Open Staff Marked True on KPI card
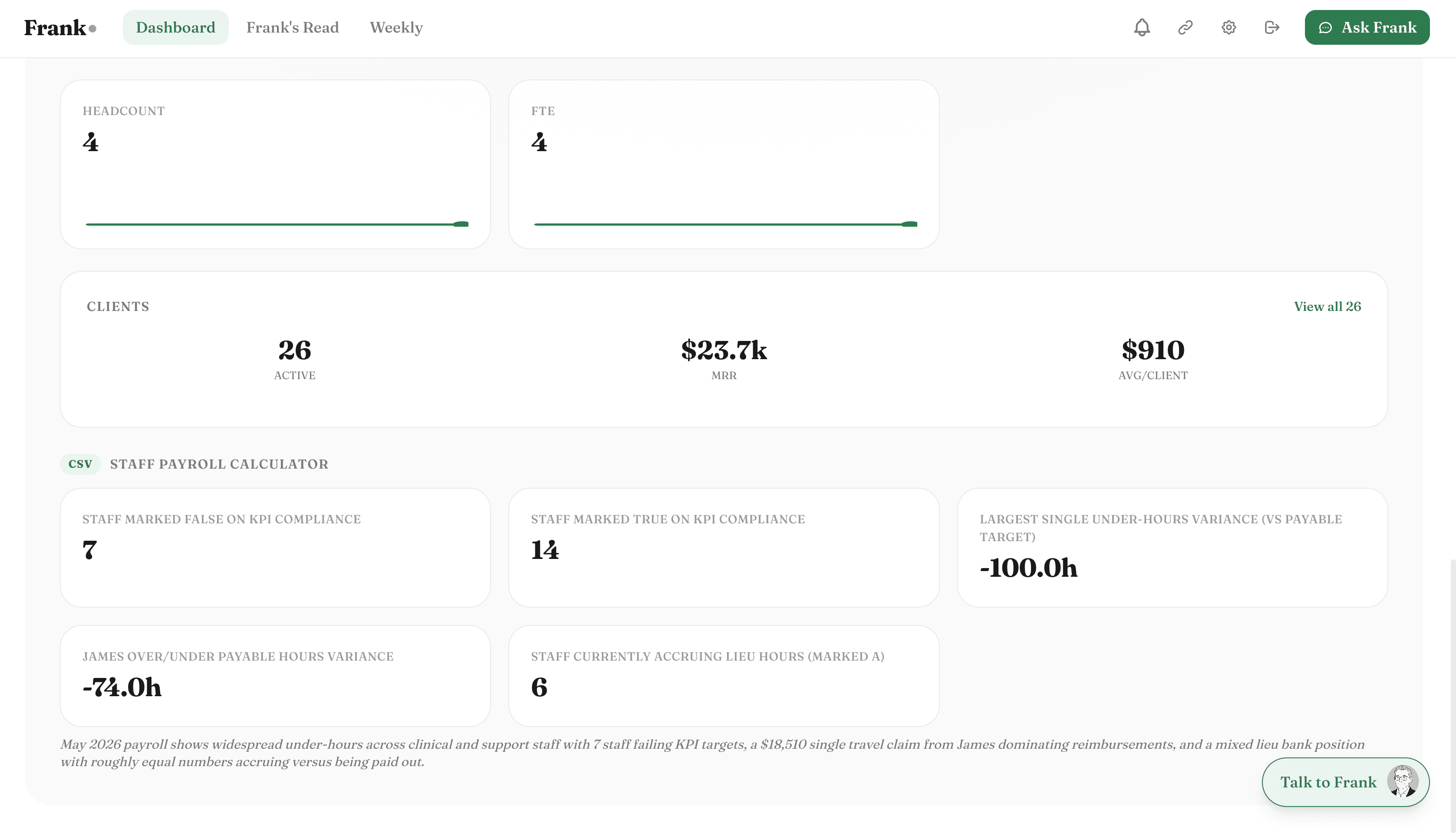The height and width of the screenshot is (833, 1456). [x=723, y=548]
